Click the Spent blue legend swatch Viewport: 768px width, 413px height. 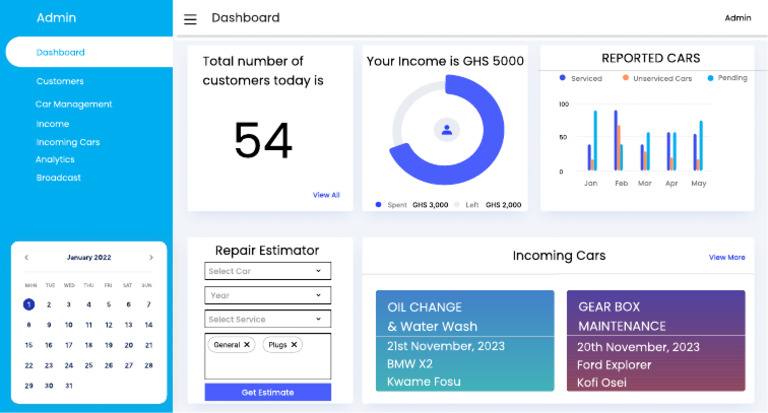tap(378, 205)
